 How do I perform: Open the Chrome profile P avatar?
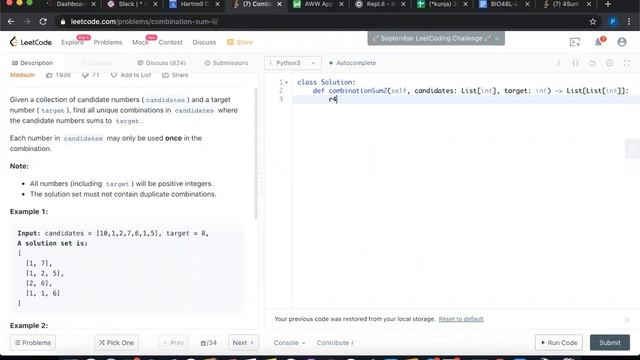613,22
